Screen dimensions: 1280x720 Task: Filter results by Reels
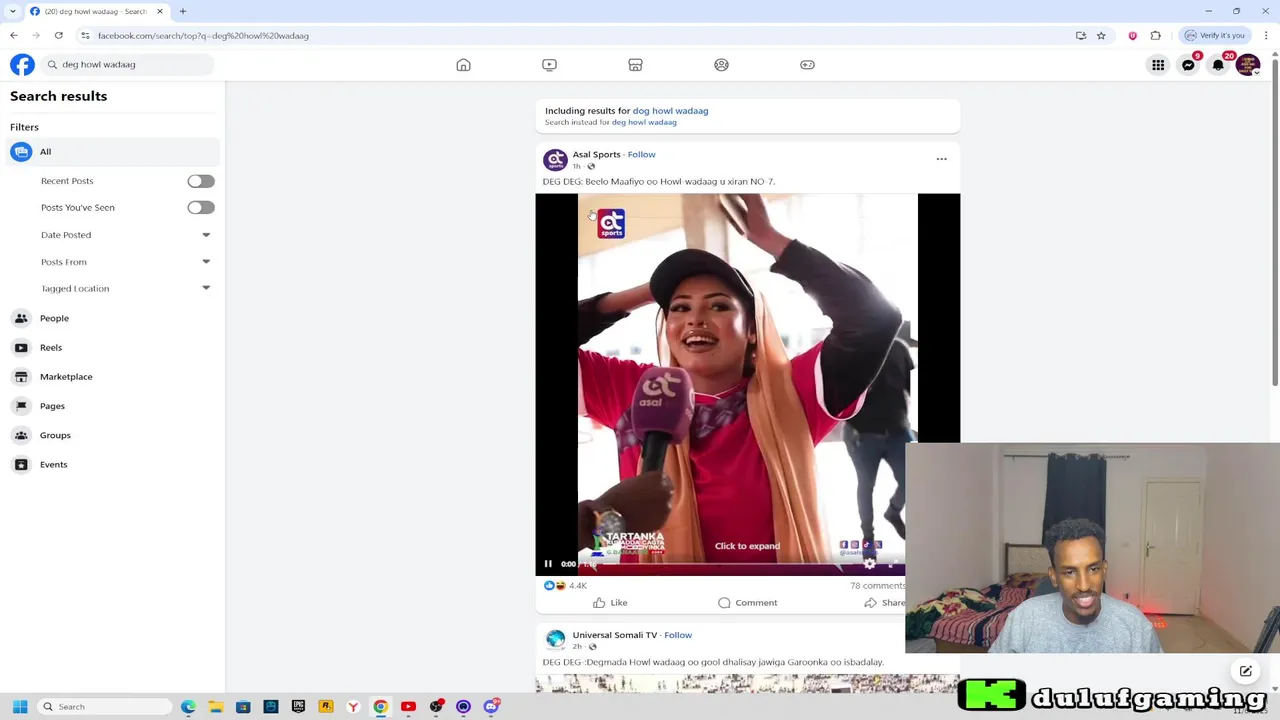click(113, 347)
